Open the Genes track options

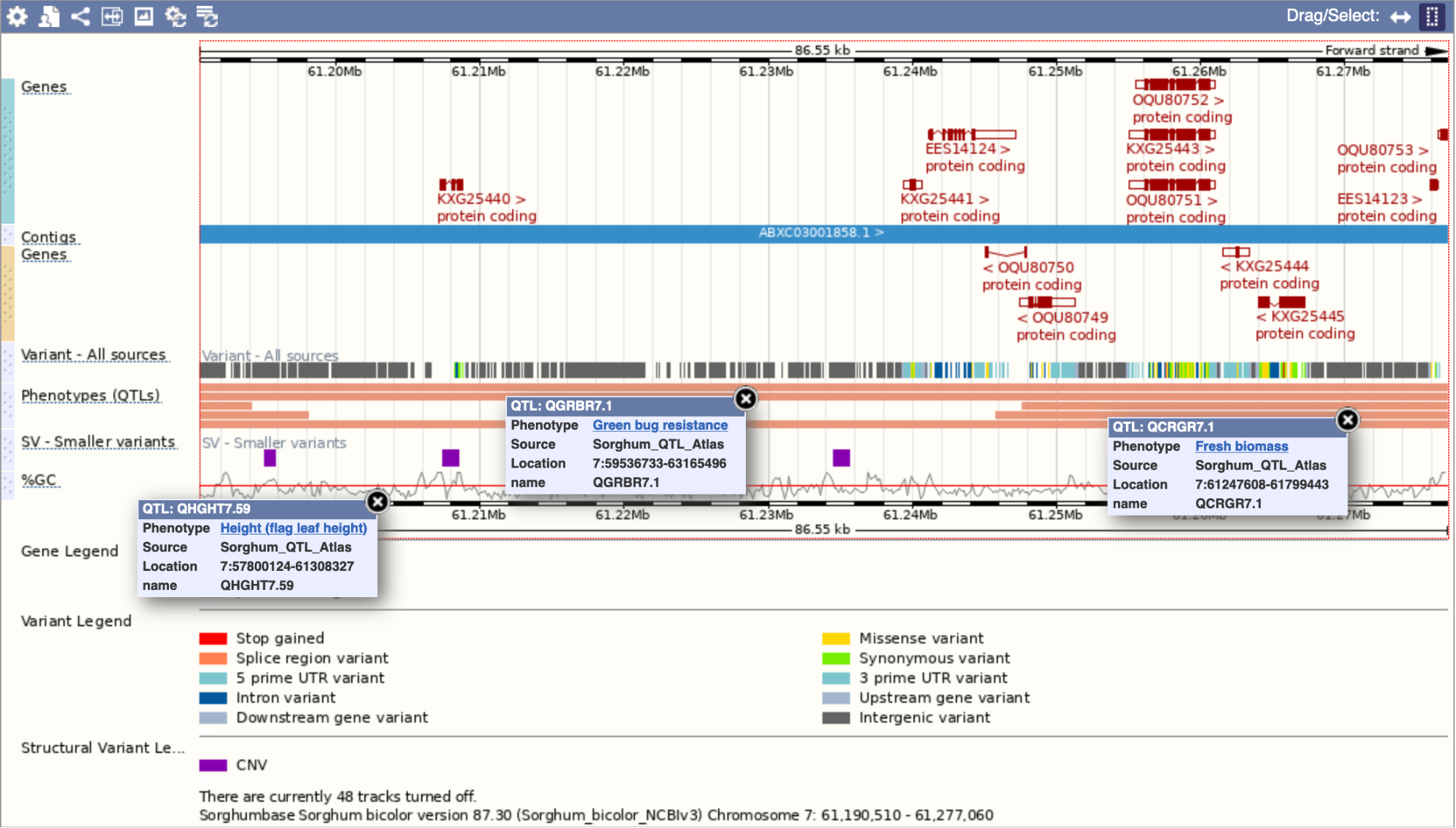[x=45, y=86]
